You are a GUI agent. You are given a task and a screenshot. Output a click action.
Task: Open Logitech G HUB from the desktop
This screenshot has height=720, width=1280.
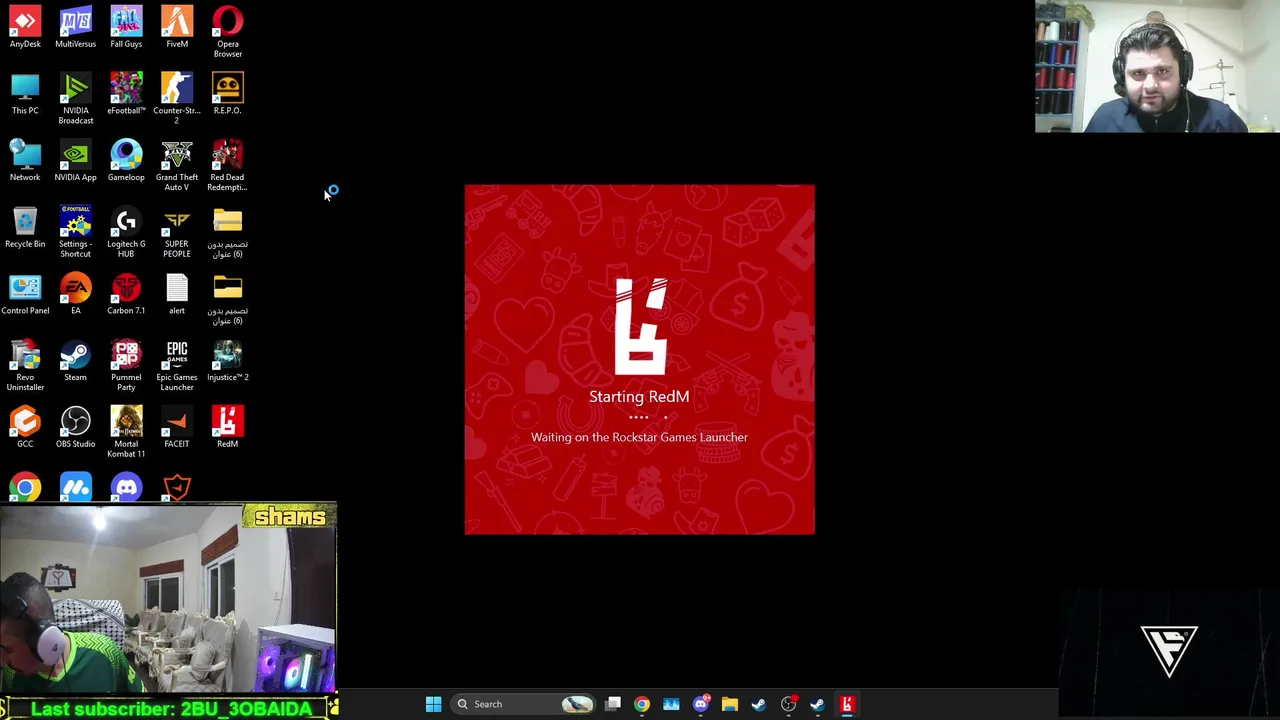tap(126, 232)
